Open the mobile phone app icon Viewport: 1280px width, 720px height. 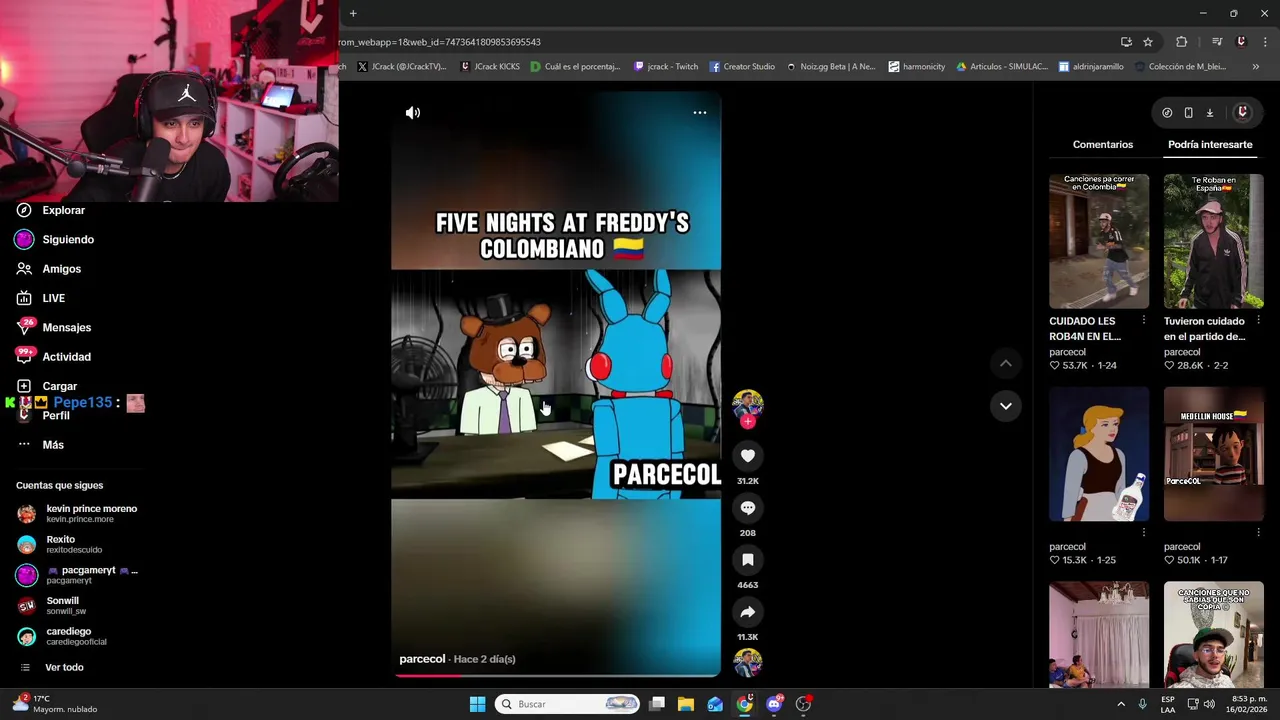(x=1188, y=113)
